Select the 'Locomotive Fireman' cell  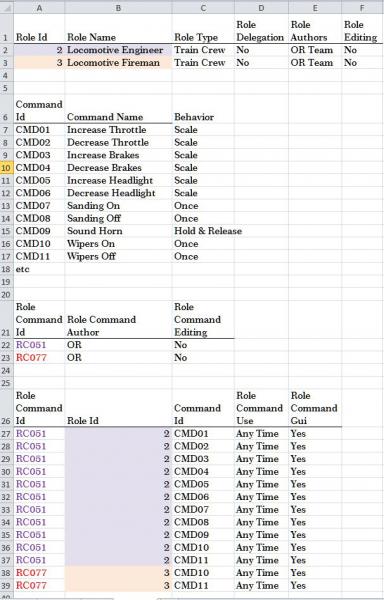[x=119, y=63]
